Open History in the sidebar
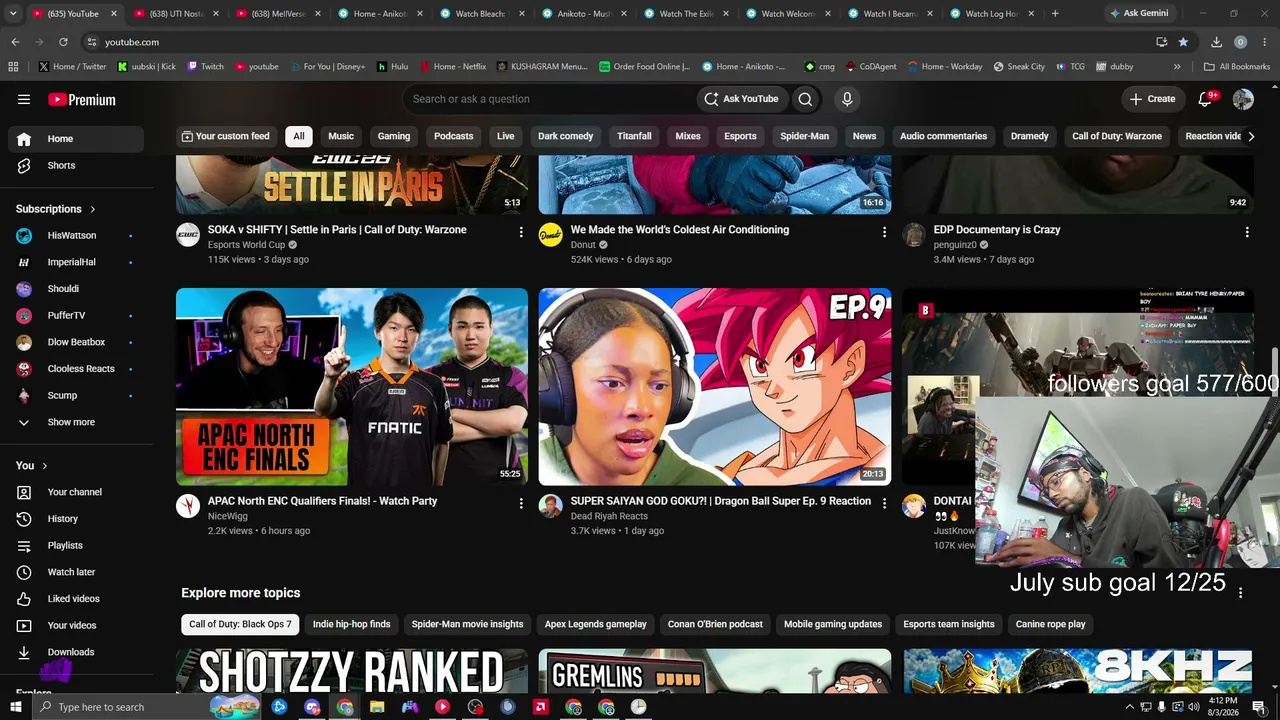The width and height of the screenshot is (1280, 720). pyautogui.click(x=76, y=519)
